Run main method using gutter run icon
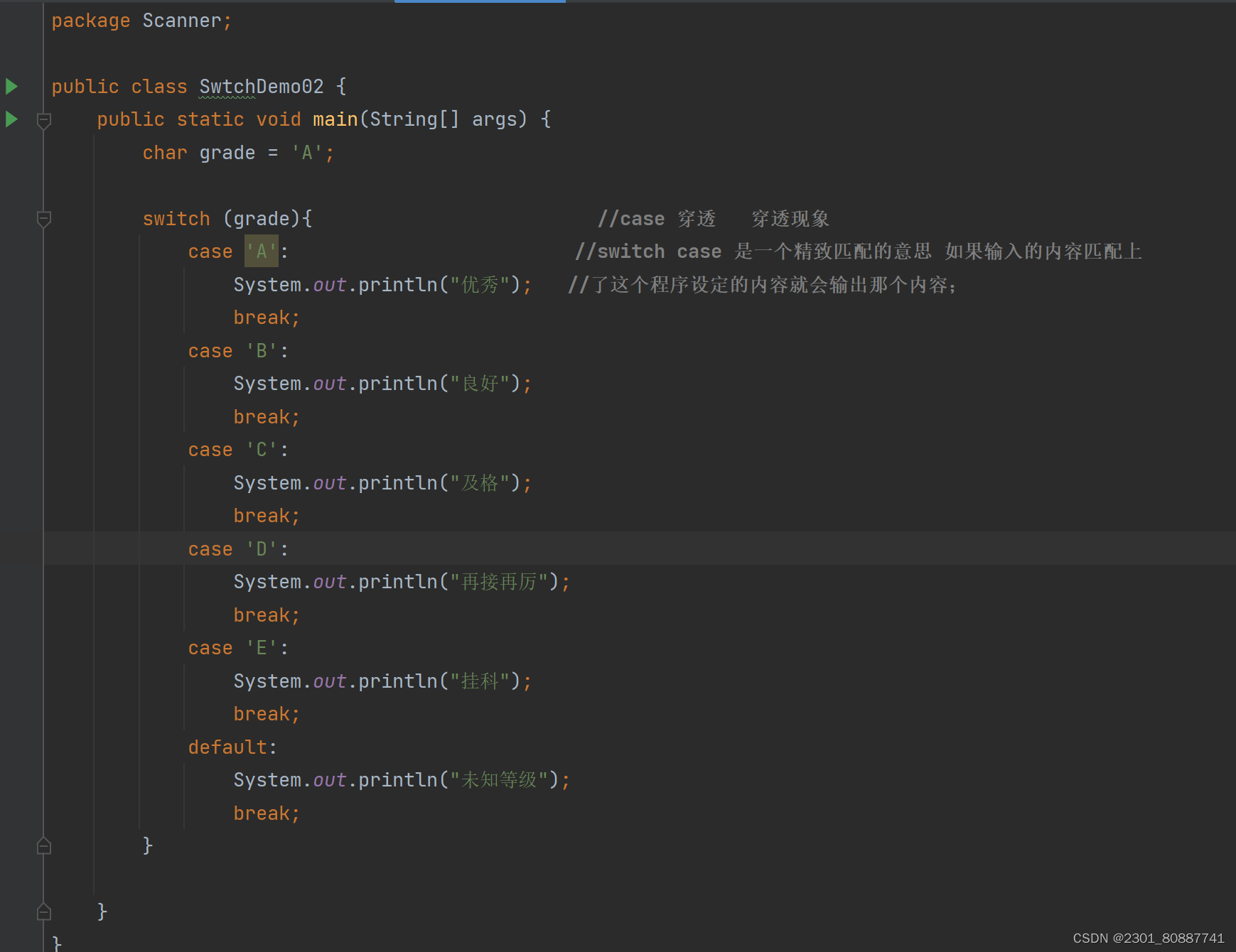Image resolution: width=1236 pixels, height=952 pixels. [11, 119]
